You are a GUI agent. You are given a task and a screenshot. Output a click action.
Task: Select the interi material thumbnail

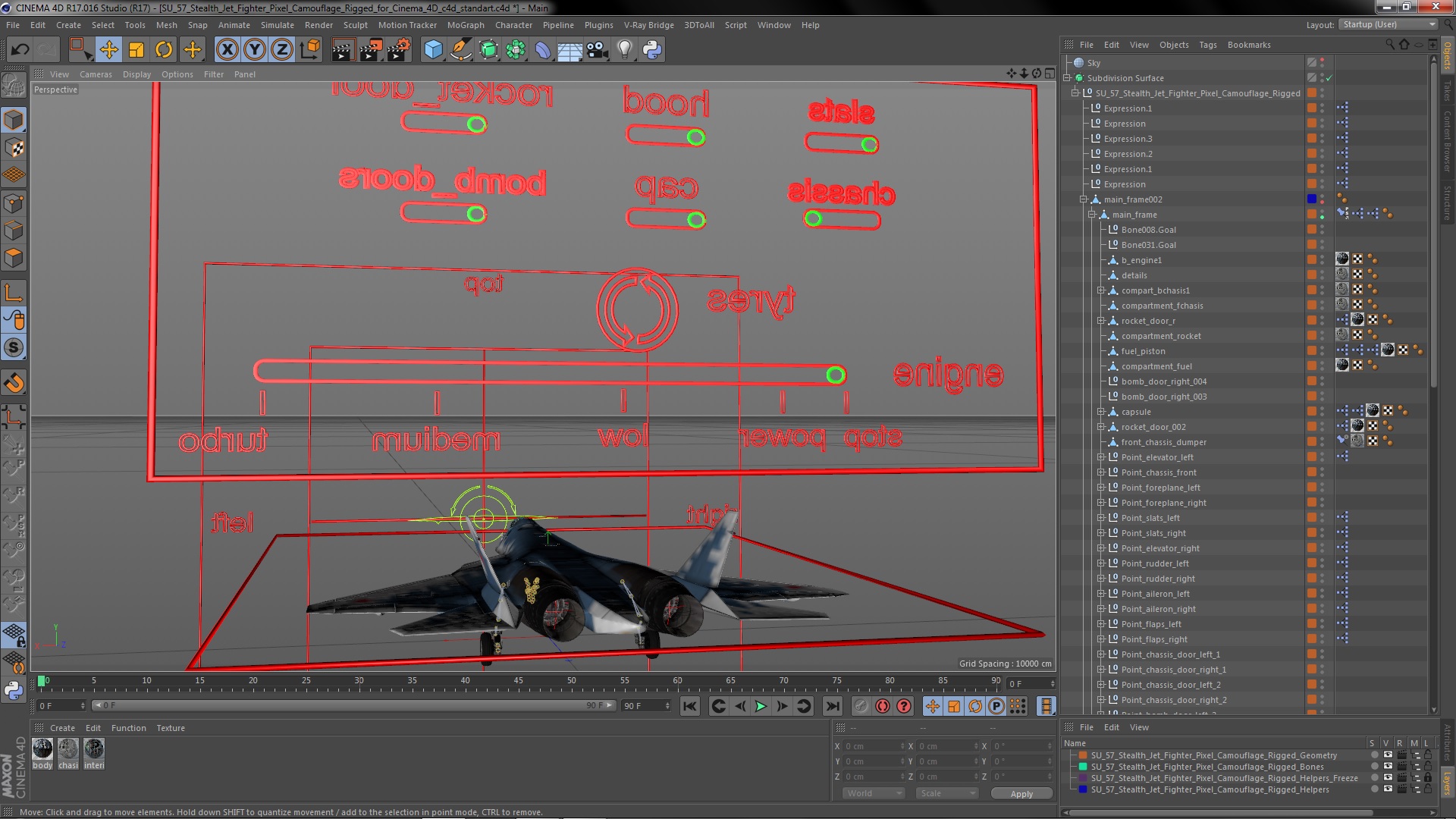point(94,749)
